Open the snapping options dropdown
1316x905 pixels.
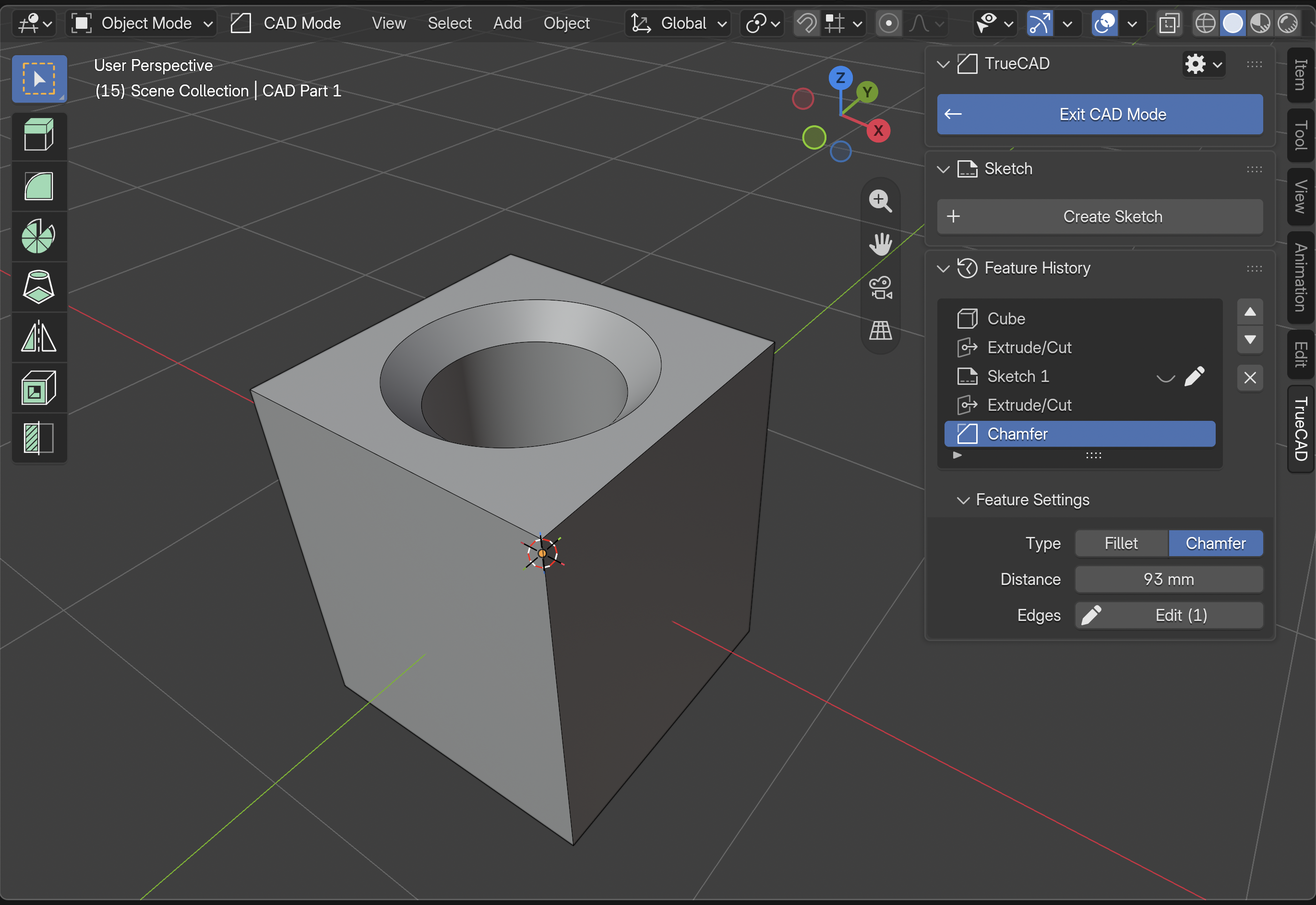tap(843, 23)
